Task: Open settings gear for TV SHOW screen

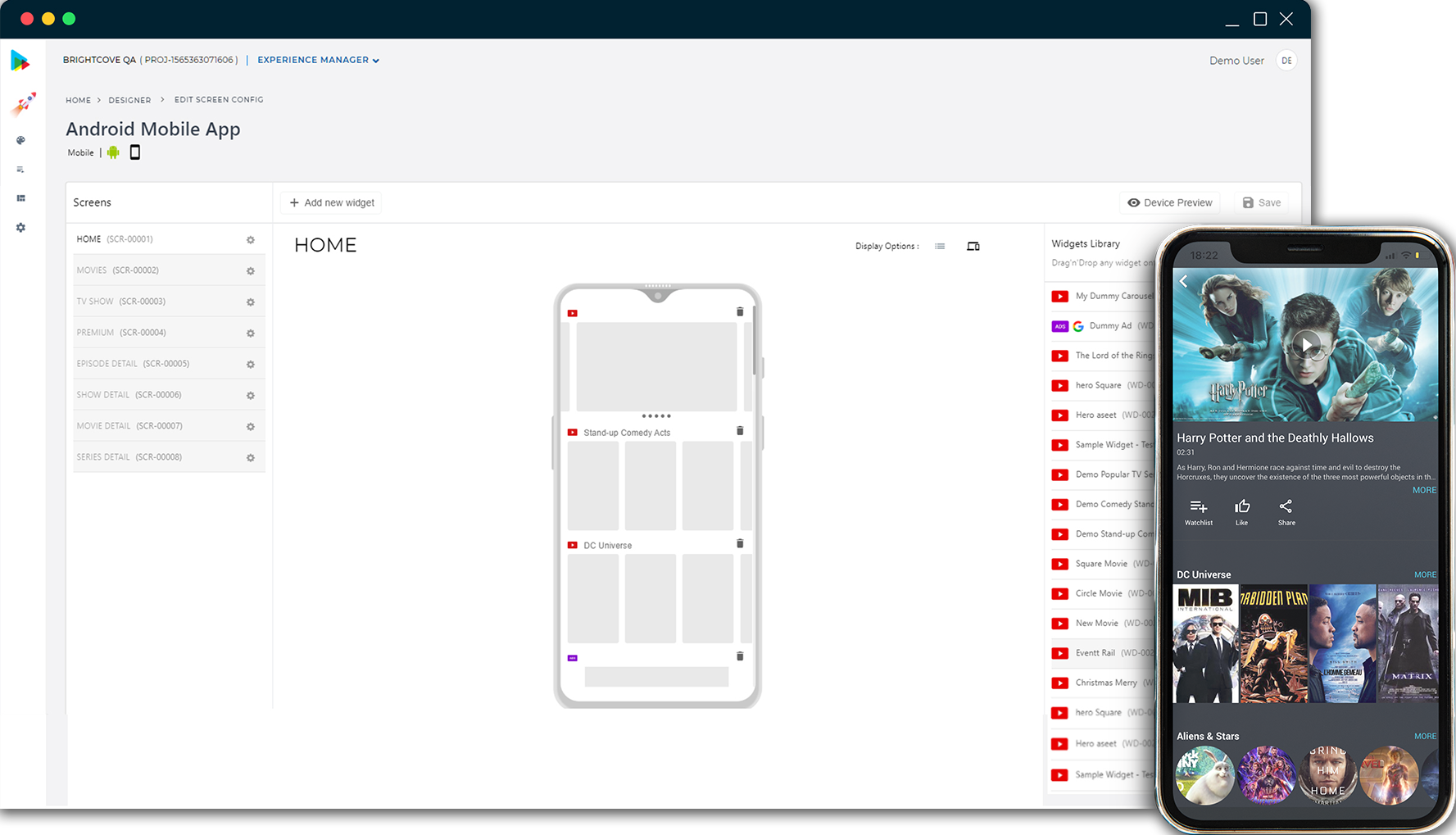Action: (251, 302)
